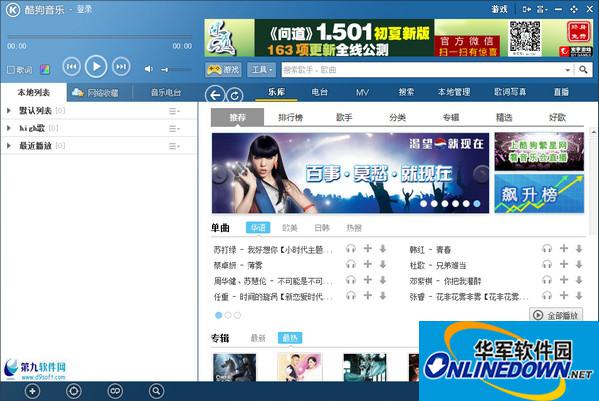599x401 pixels.
Task: Open the 游戏 button with gamepad icon
Action: pyautogui.click(x=223, y=70)
